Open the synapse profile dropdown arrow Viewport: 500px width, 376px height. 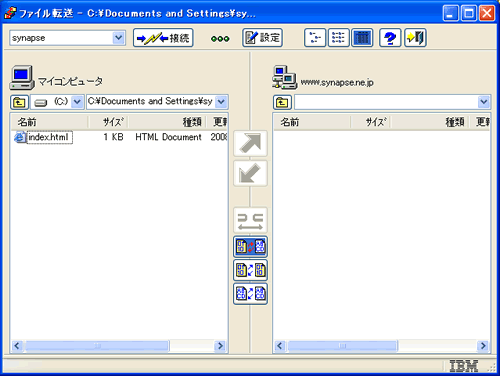tap(118, 38)
